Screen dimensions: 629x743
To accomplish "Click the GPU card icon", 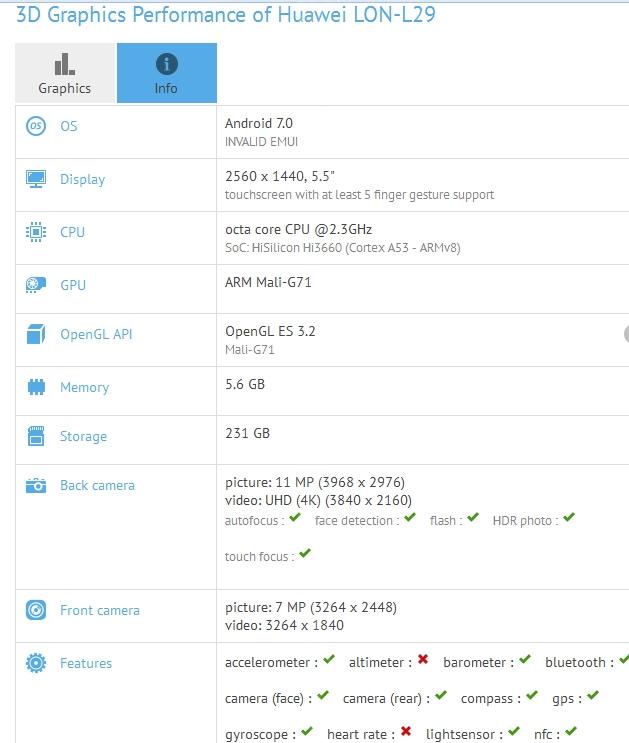I will pyautogui.click(x=36, y=285).
